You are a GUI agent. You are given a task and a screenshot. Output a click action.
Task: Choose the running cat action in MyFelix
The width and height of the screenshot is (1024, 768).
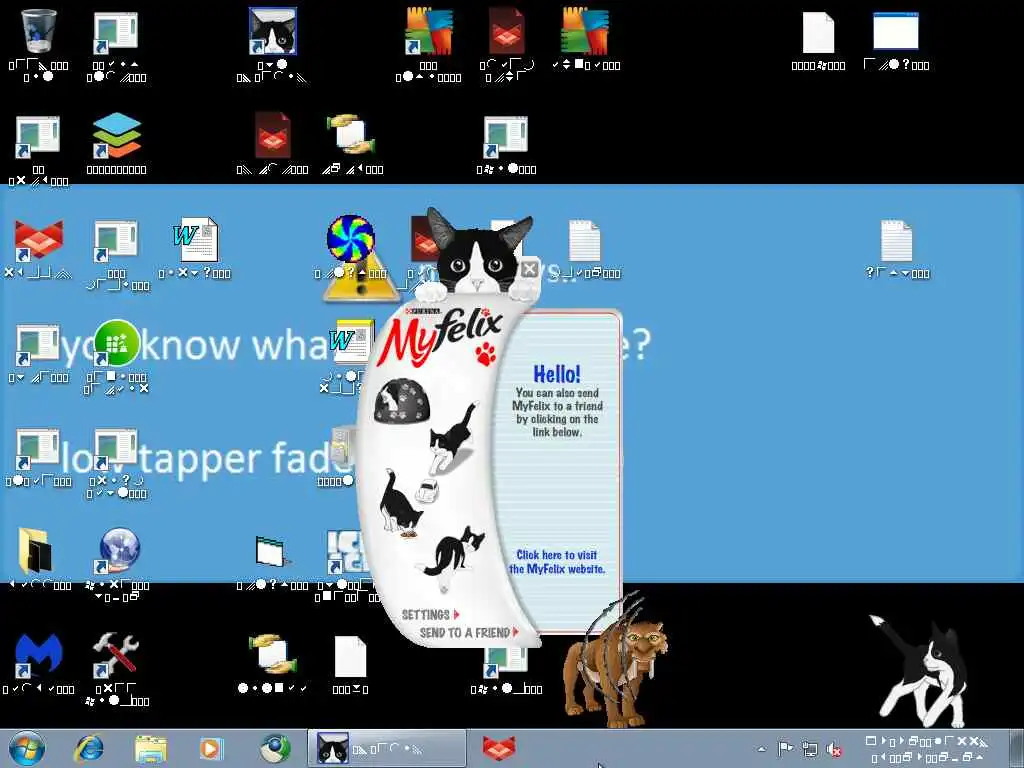455,438
